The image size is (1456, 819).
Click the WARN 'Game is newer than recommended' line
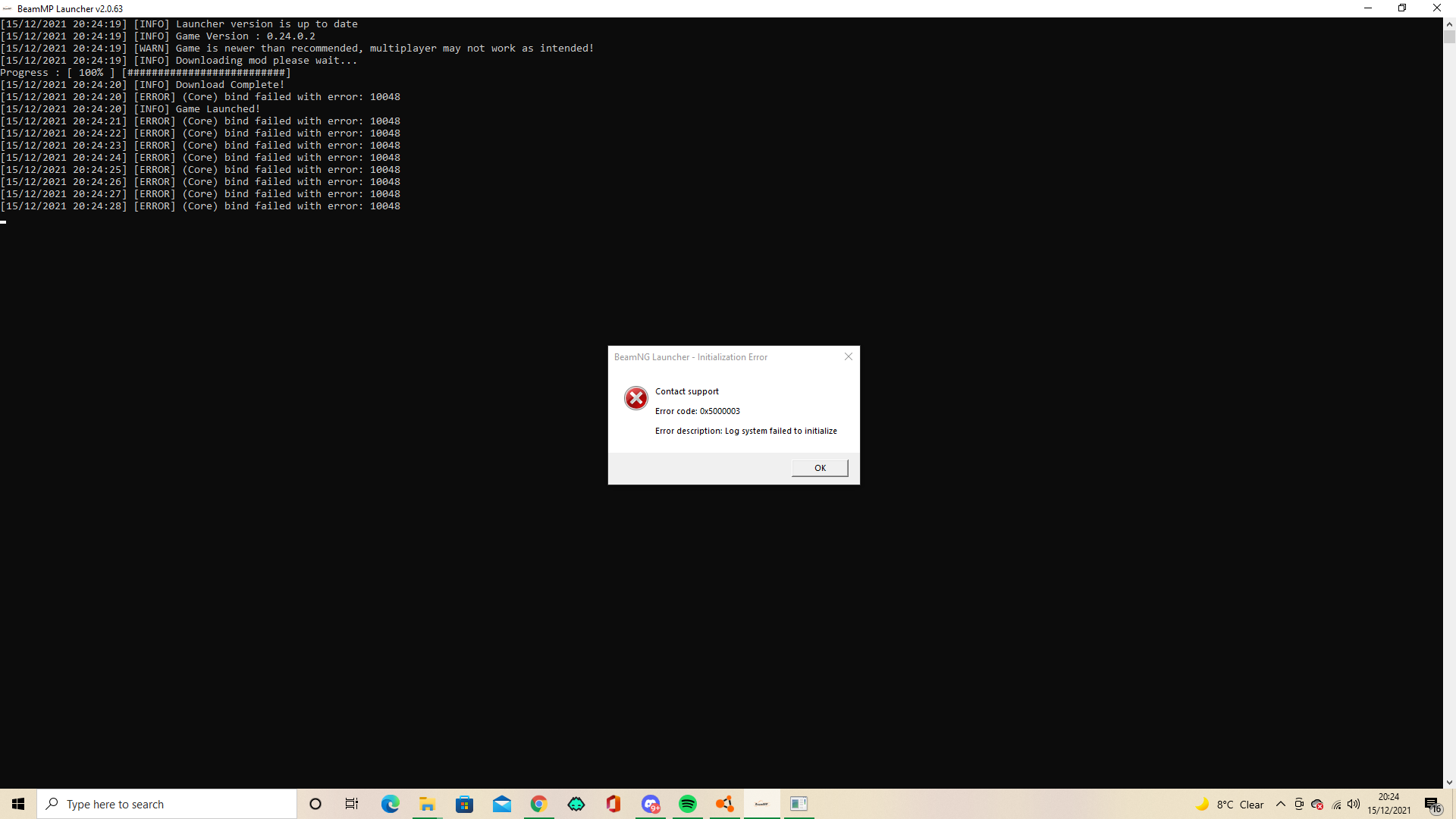tap(297, 49)
